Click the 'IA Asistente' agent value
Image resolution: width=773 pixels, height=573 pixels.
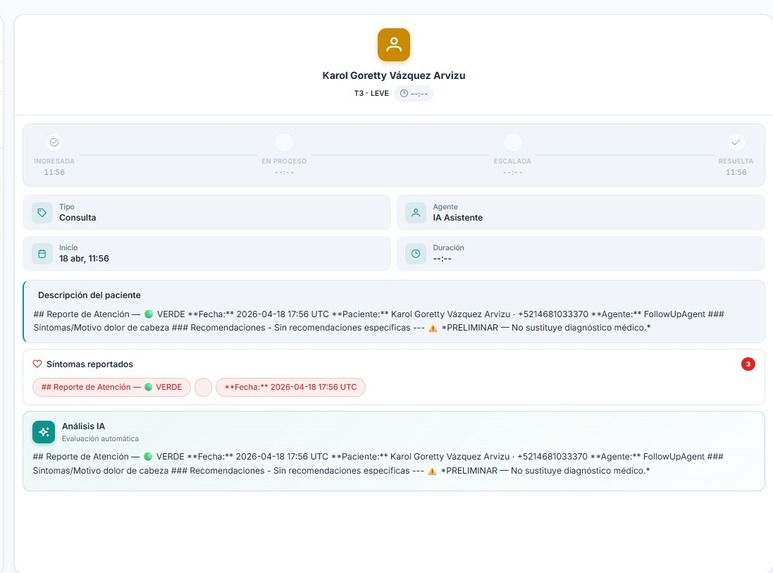(457, 217)
